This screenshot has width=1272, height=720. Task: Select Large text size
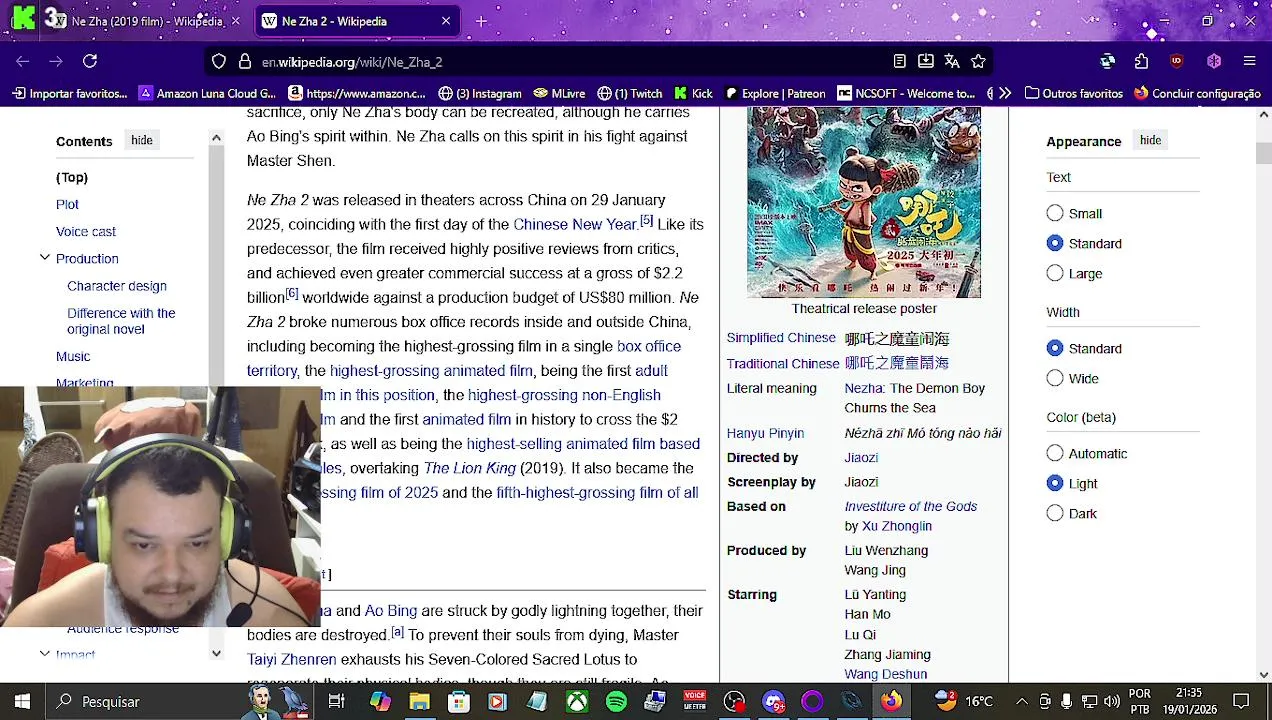point(1055,273)
